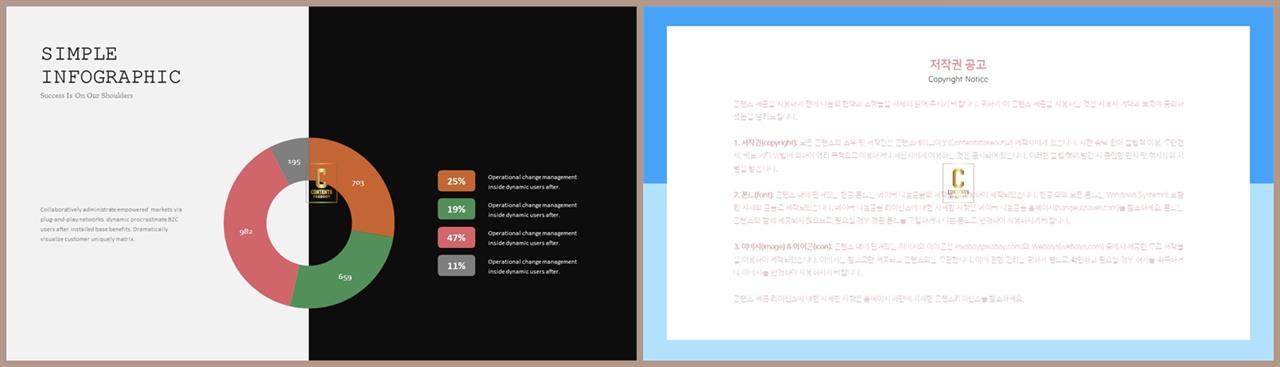Viewport: 1280px width, 367px height.
Task: Click the intro paragraph under Copyright Notice
Action: coord(958,109)
